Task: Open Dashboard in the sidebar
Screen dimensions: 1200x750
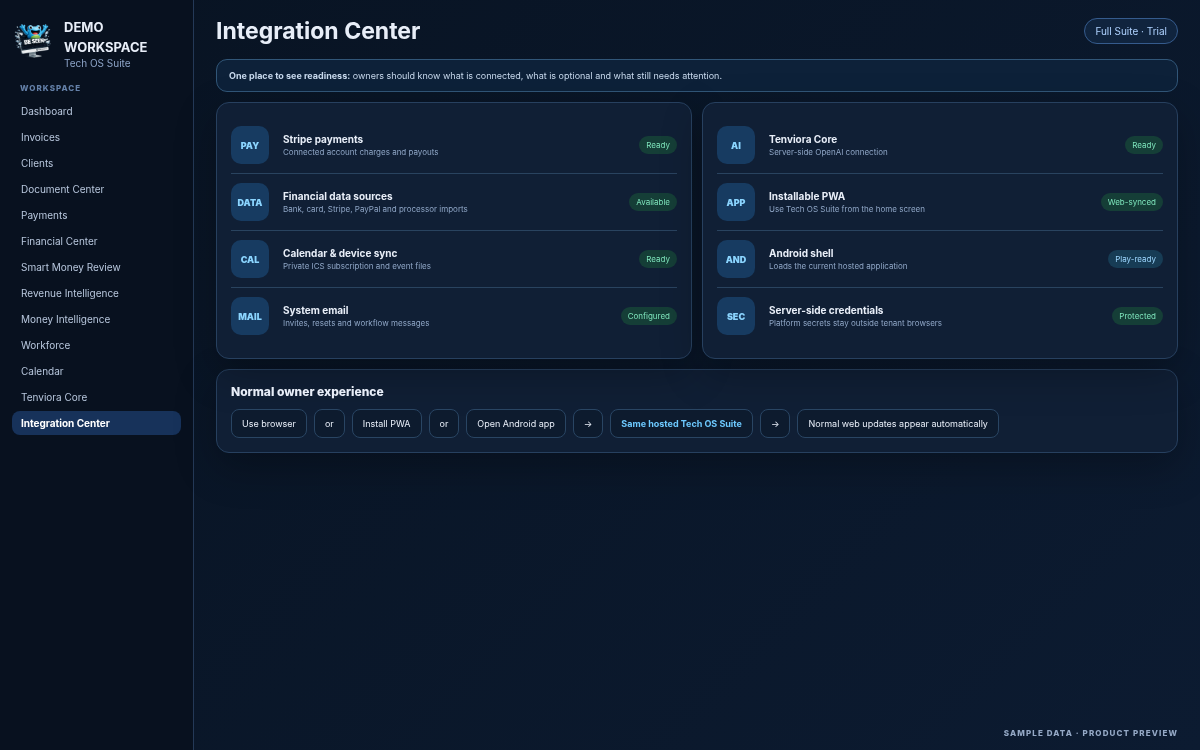Action: tap(96, 111)
